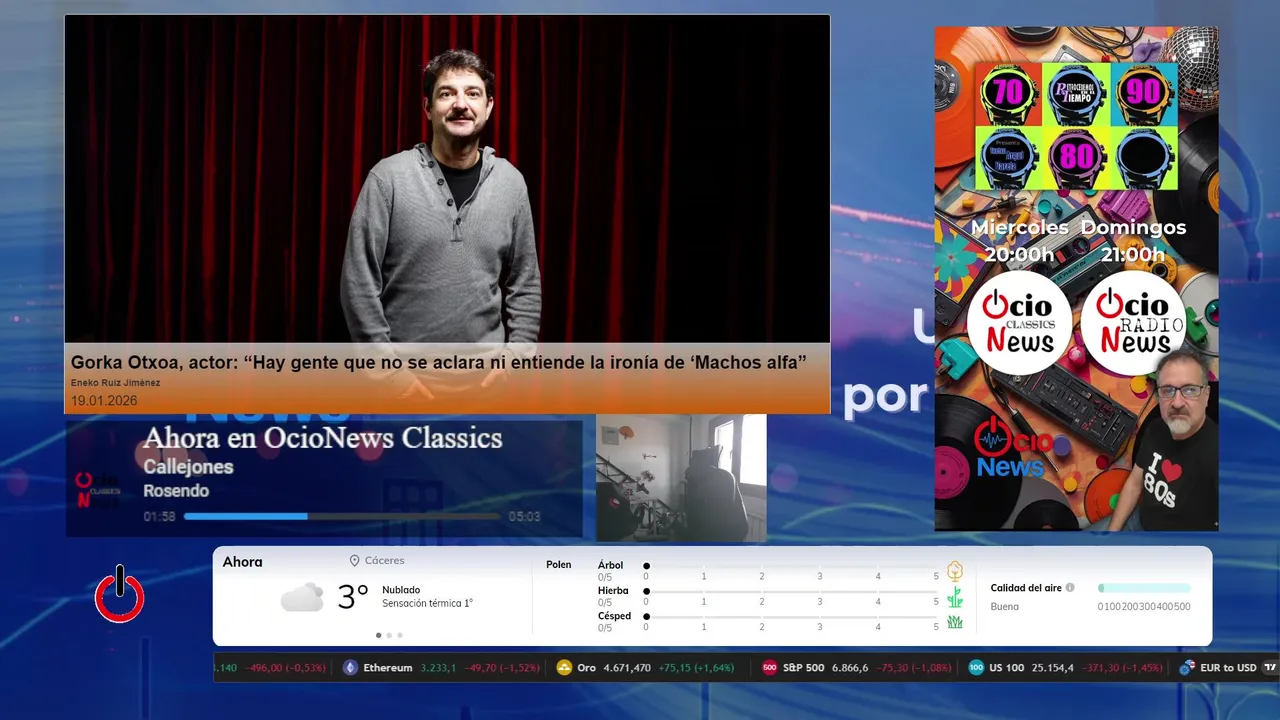Click the cloudy weather icon
Image resolution: width=1280 pixels, height=720 pixels.
302,598
